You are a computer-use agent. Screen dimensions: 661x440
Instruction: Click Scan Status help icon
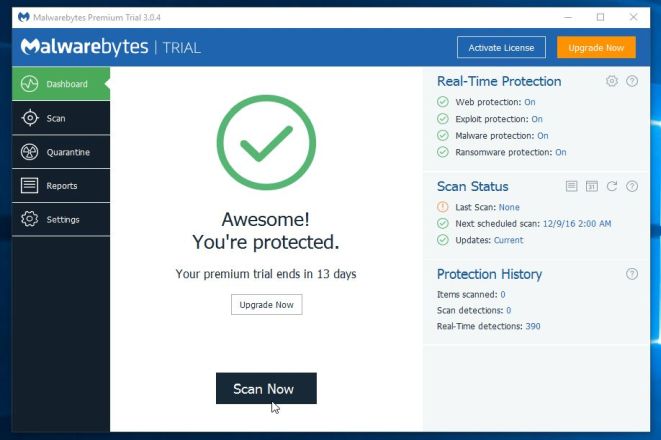[632, 186]
